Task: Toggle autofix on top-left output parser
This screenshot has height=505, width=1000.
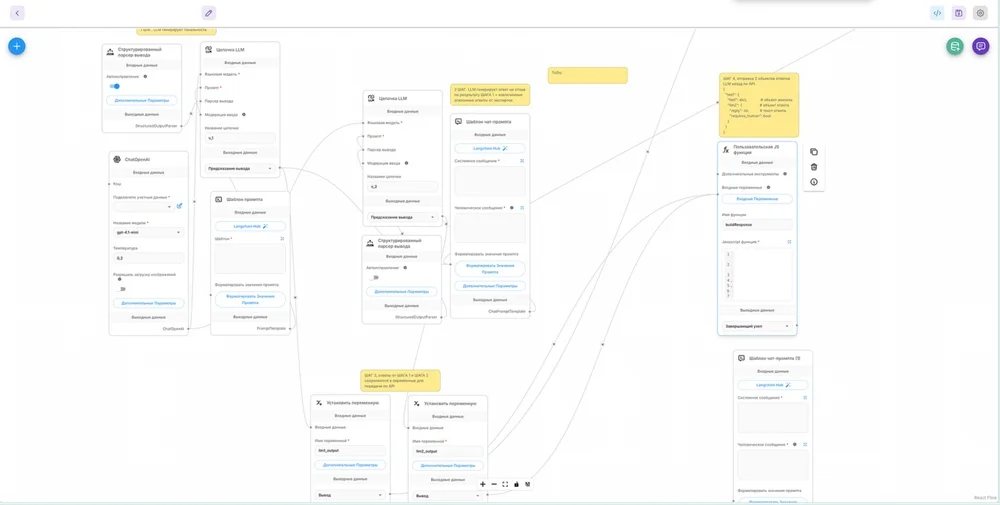Action: pyautogui.click(x=114, y=87)
